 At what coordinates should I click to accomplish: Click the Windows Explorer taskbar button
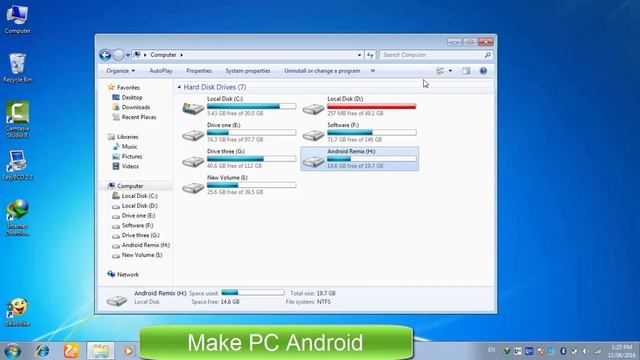tap(100, 351)
